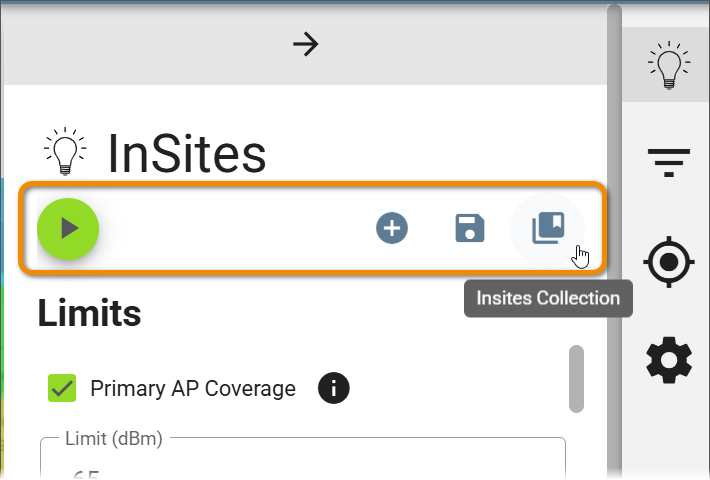Click the lightbulb beside InSites heading
Screen dimensions: 710x480
(x=65, y=151)
